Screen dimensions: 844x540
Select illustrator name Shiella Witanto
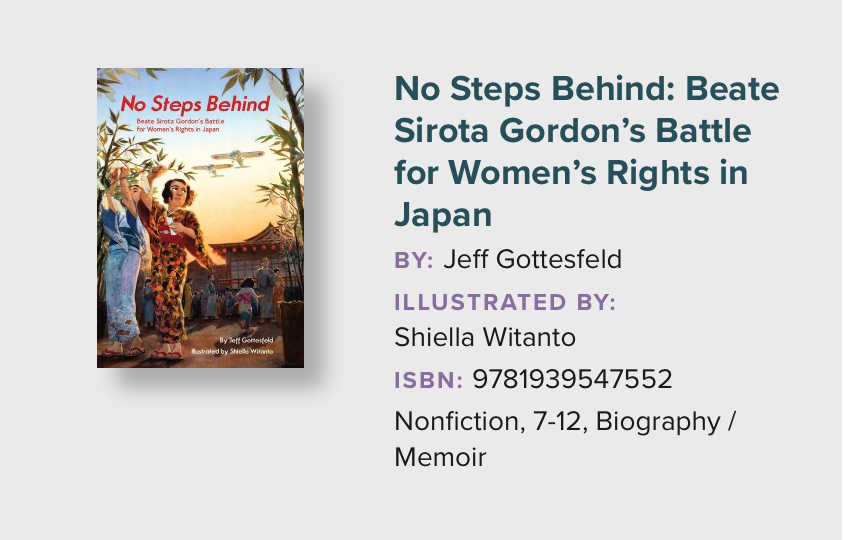tap(485, 337)
